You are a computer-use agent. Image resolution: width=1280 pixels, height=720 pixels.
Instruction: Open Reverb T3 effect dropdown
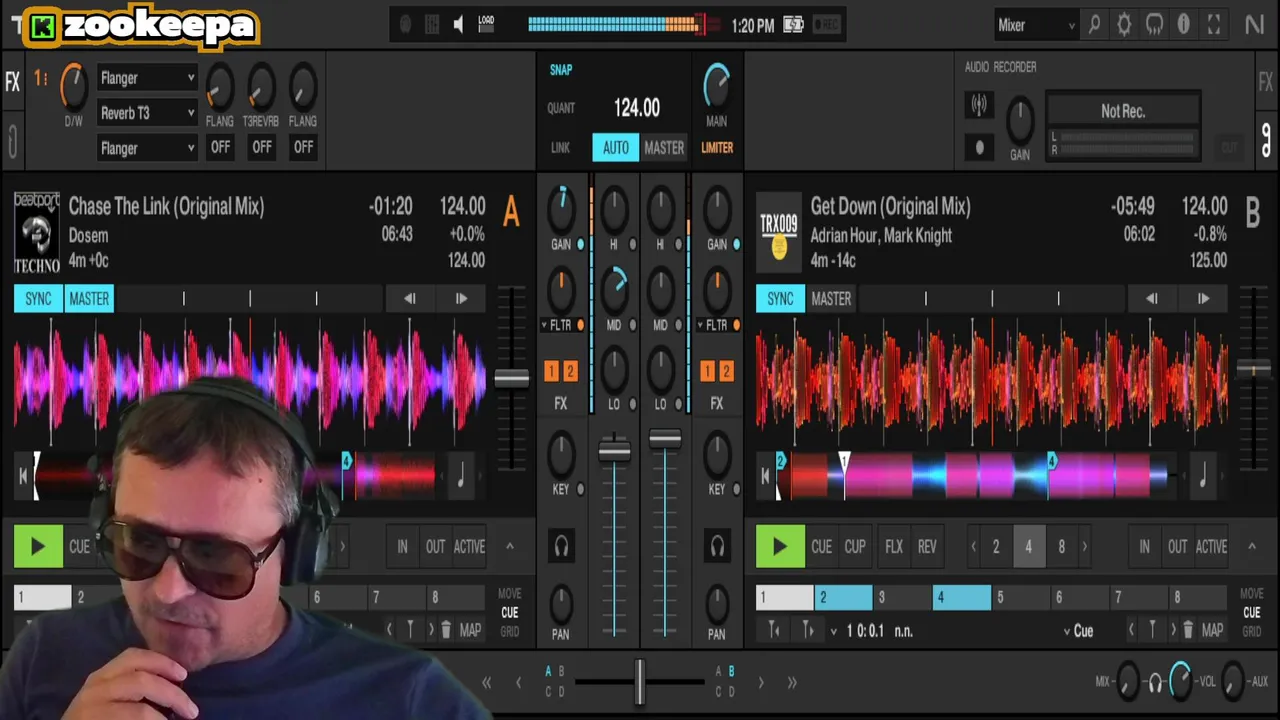(147, 113)
